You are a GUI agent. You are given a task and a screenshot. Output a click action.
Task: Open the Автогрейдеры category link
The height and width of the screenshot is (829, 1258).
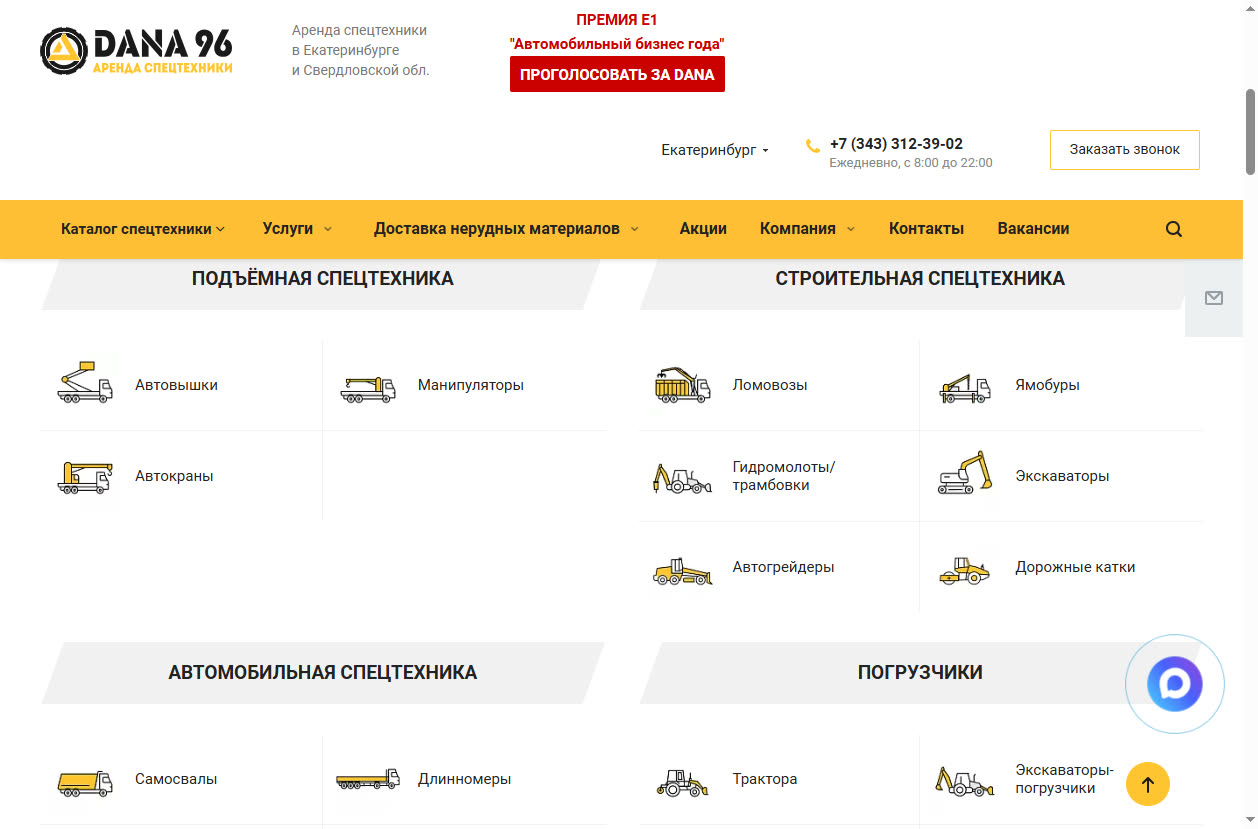coord(783,567)
